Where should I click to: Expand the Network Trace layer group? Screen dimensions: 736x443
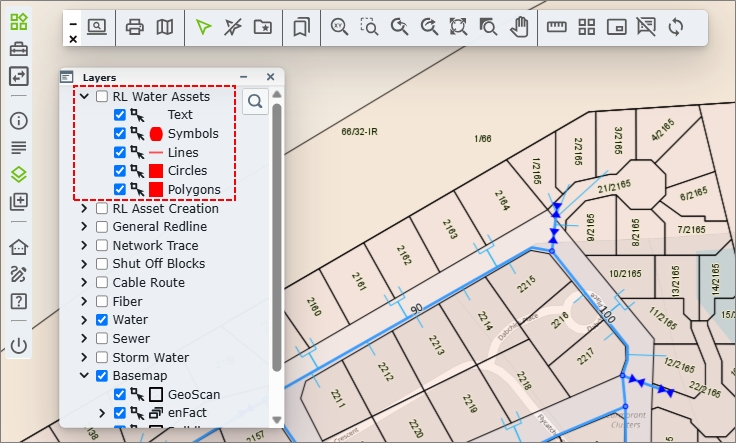click(84, 246)
